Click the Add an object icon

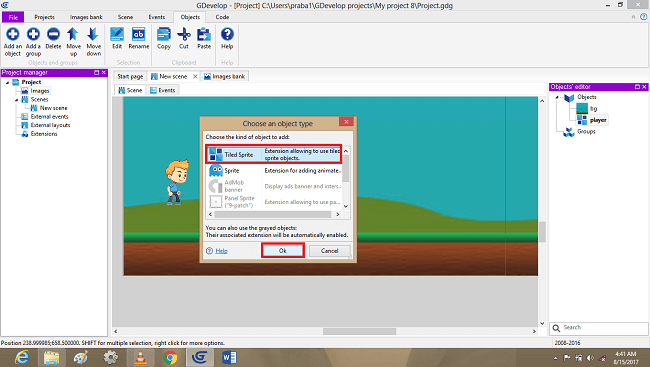(x=12, y=34)
